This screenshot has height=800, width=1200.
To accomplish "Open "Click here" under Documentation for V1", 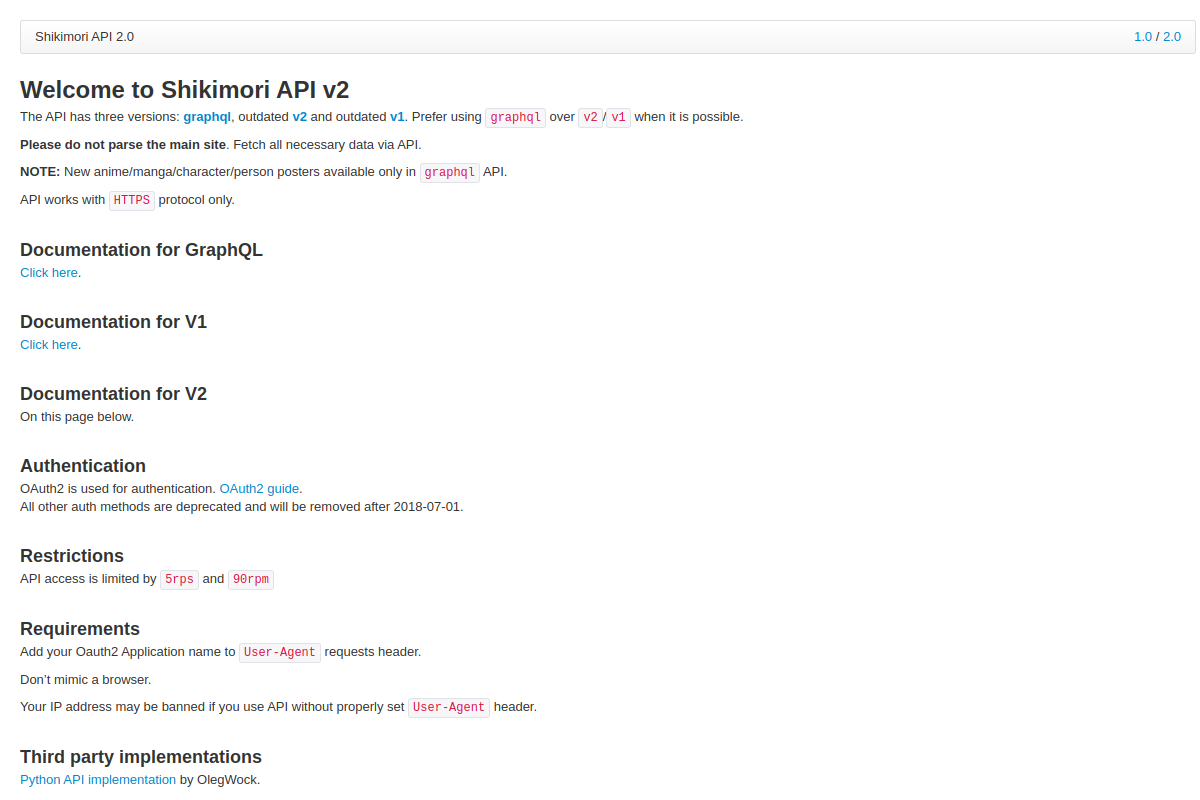I will pos(49,344).
